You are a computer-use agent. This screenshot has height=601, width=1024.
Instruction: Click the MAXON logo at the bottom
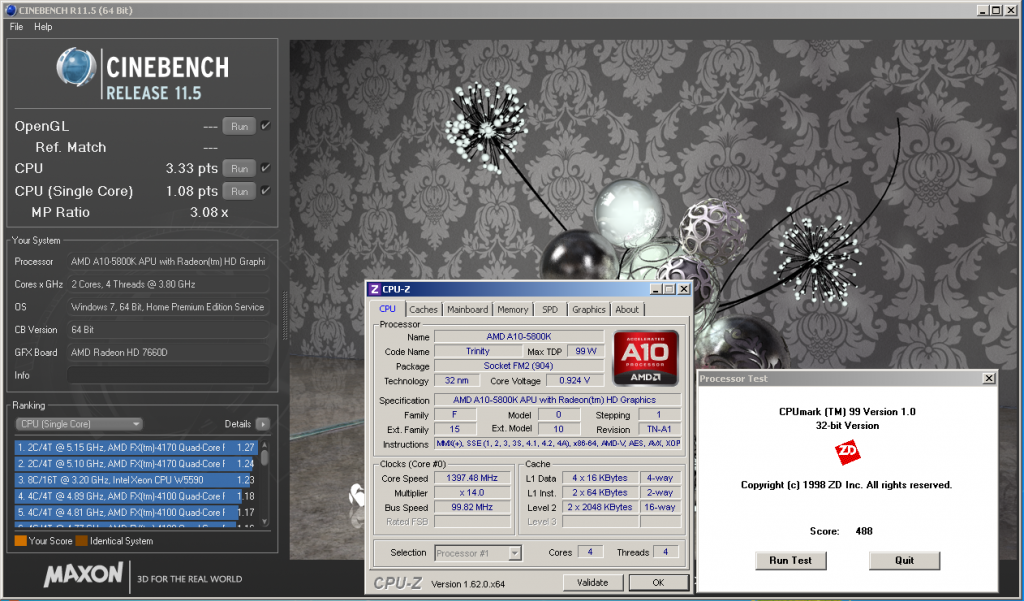pos(83,576)
